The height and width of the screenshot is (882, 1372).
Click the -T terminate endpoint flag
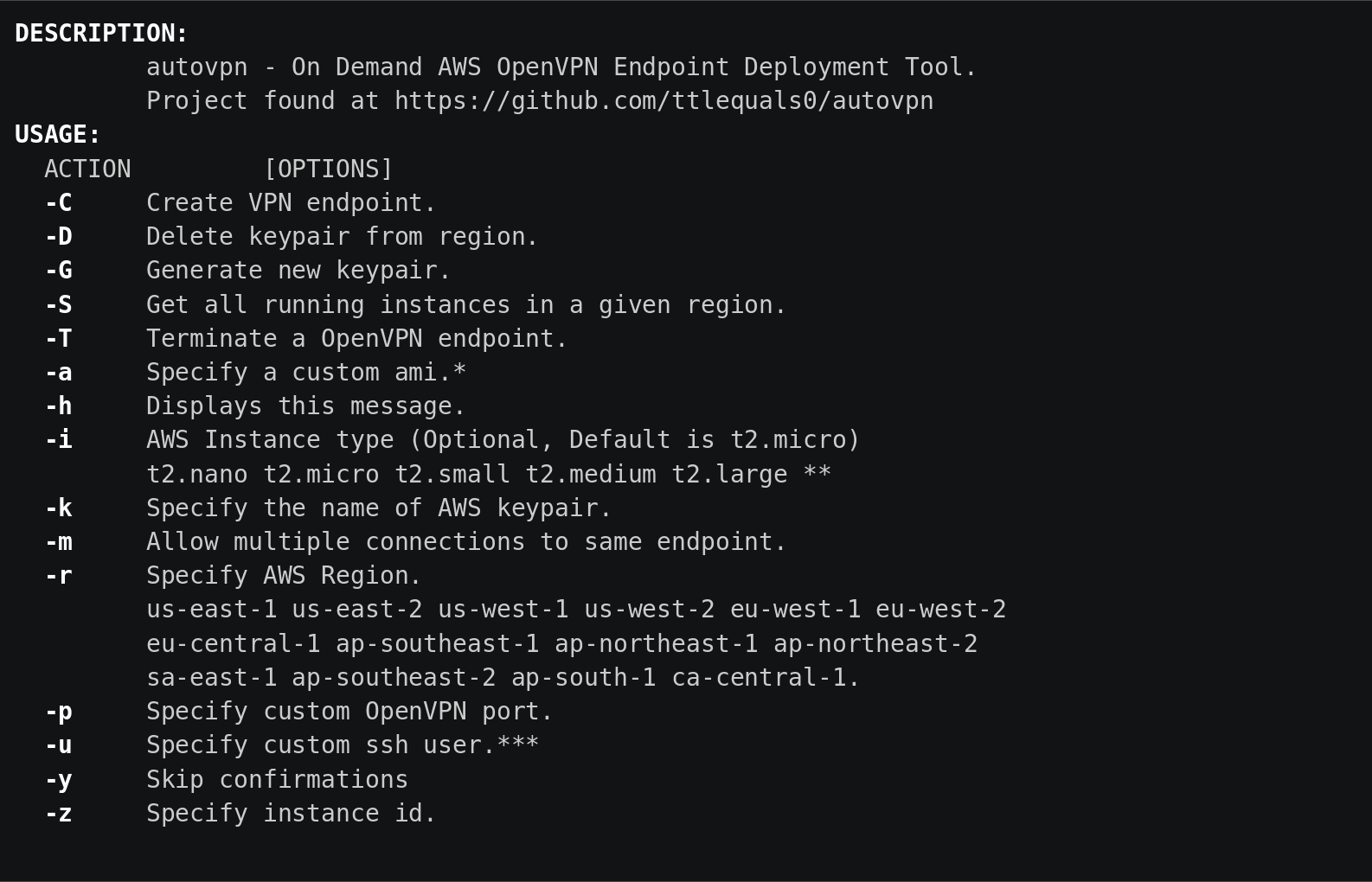tap(58, 339)
